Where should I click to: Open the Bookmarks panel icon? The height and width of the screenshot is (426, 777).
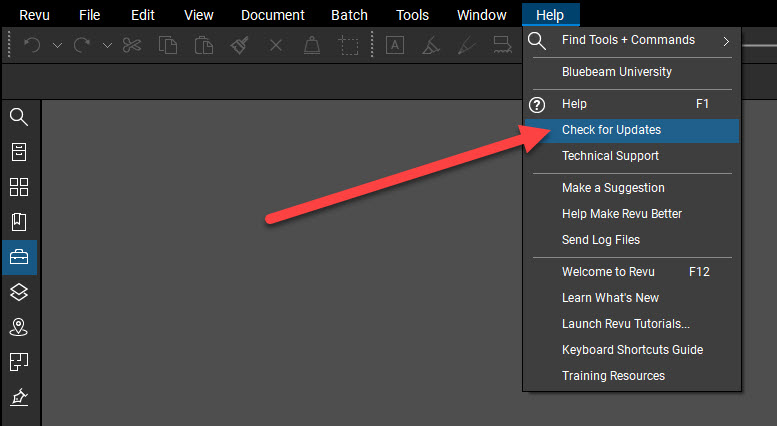pyautogui.click(x=19, y=222)
